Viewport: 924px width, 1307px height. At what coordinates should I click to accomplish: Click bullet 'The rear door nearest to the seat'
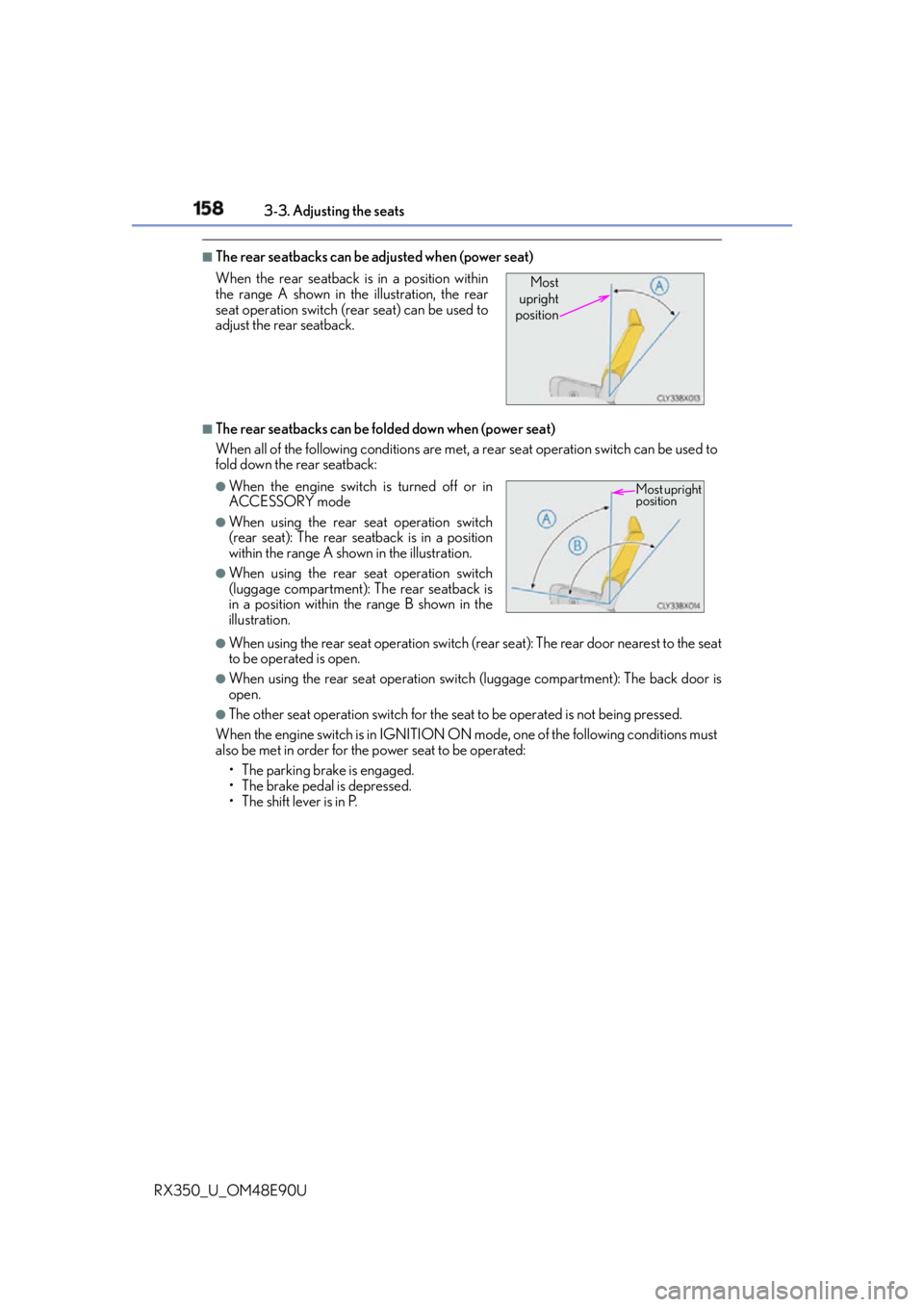pos(475,652)
